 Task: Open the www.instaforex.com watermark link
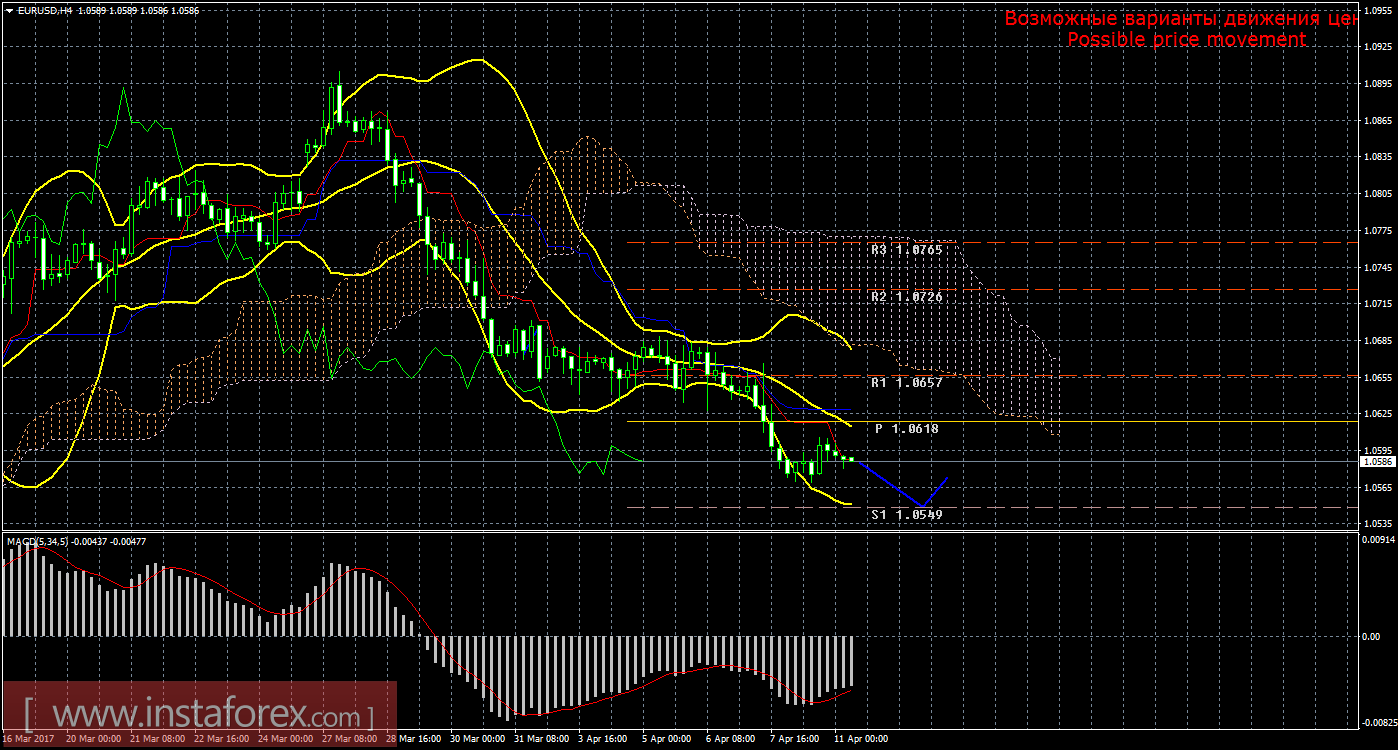click(200, 716)
